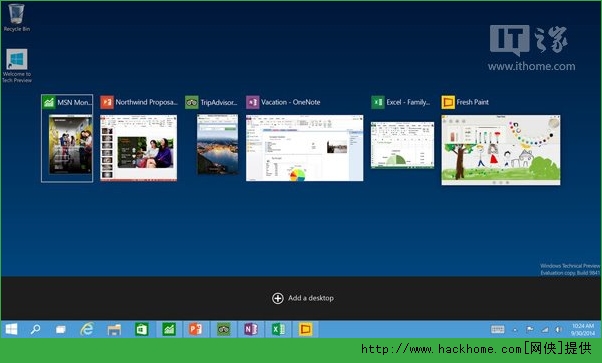Click the Fresh Paint yellow icon in Task View
The height and width of the screenshot is (363, 602).
[448, 102]
